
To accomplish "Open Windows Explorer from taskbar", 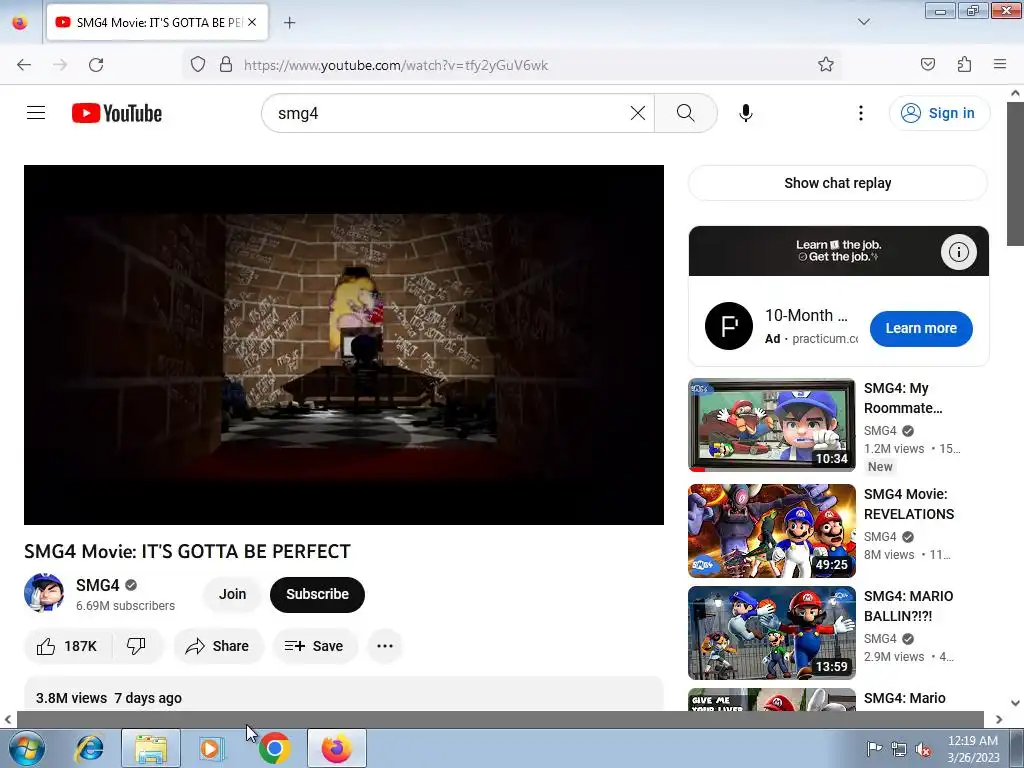I will coord(151,748).
